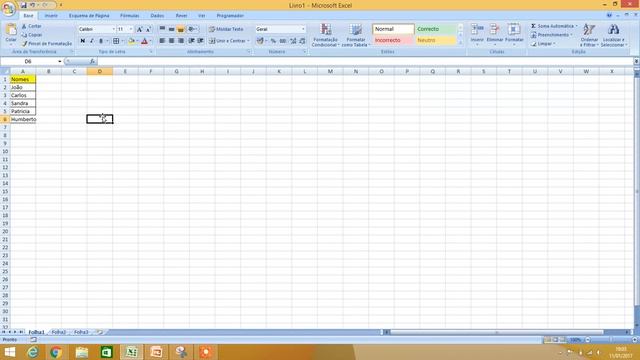Open File Explorer from the taskbar
Image resolution: width=640 pixels, height=360 pixels.
click(x=82, y=352)
